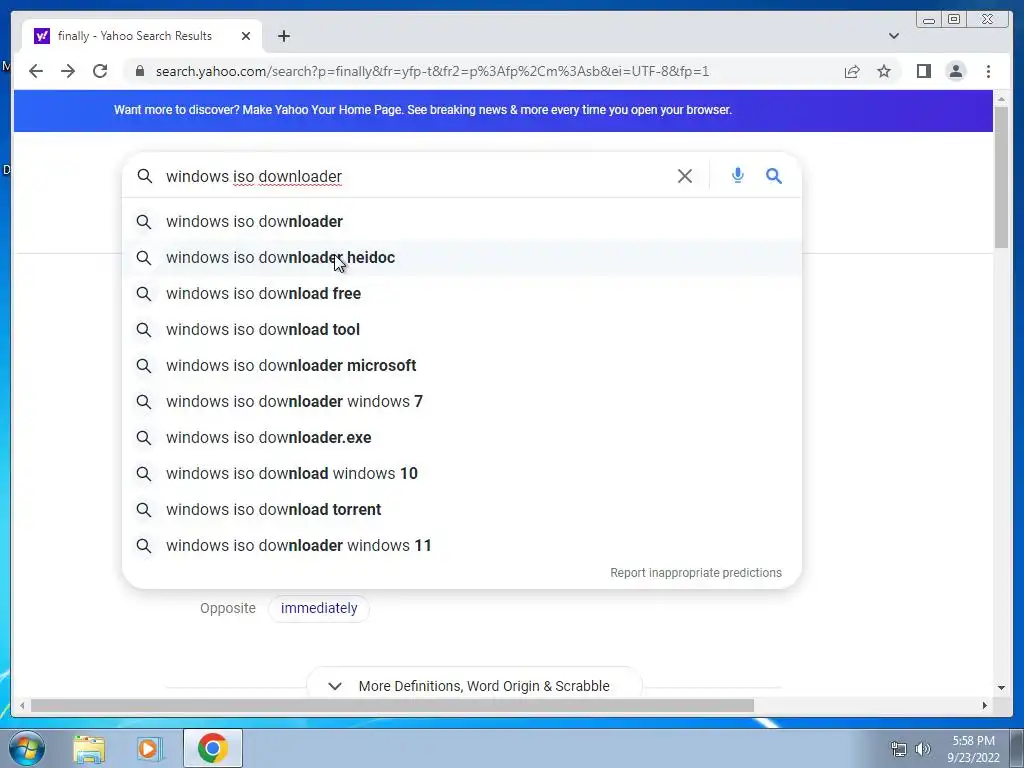The width and height of the screenshot is (1024, 768).
Task: Choose suggestion 'windows iso downloader windows 7'
Action: 462,401
